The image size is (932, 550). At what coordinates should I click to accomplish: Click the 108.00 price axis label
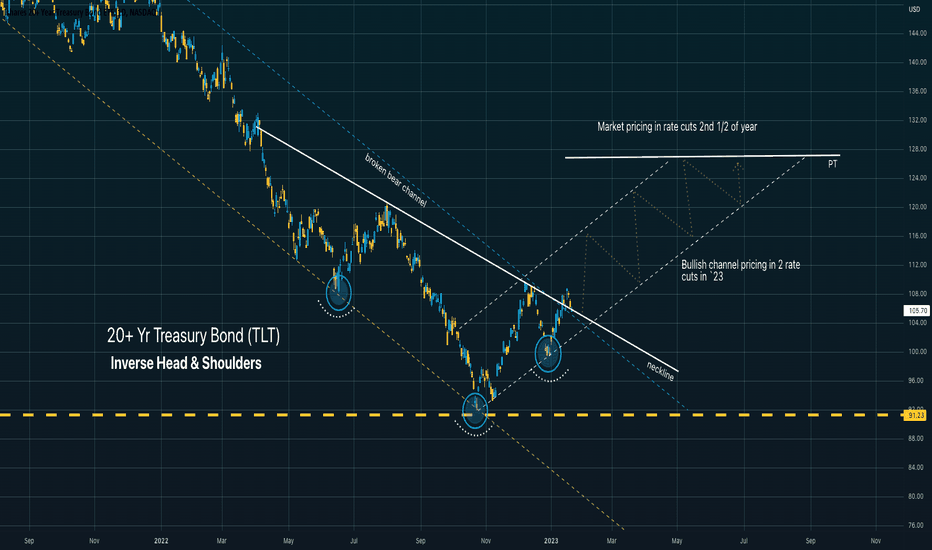point(917,294)
